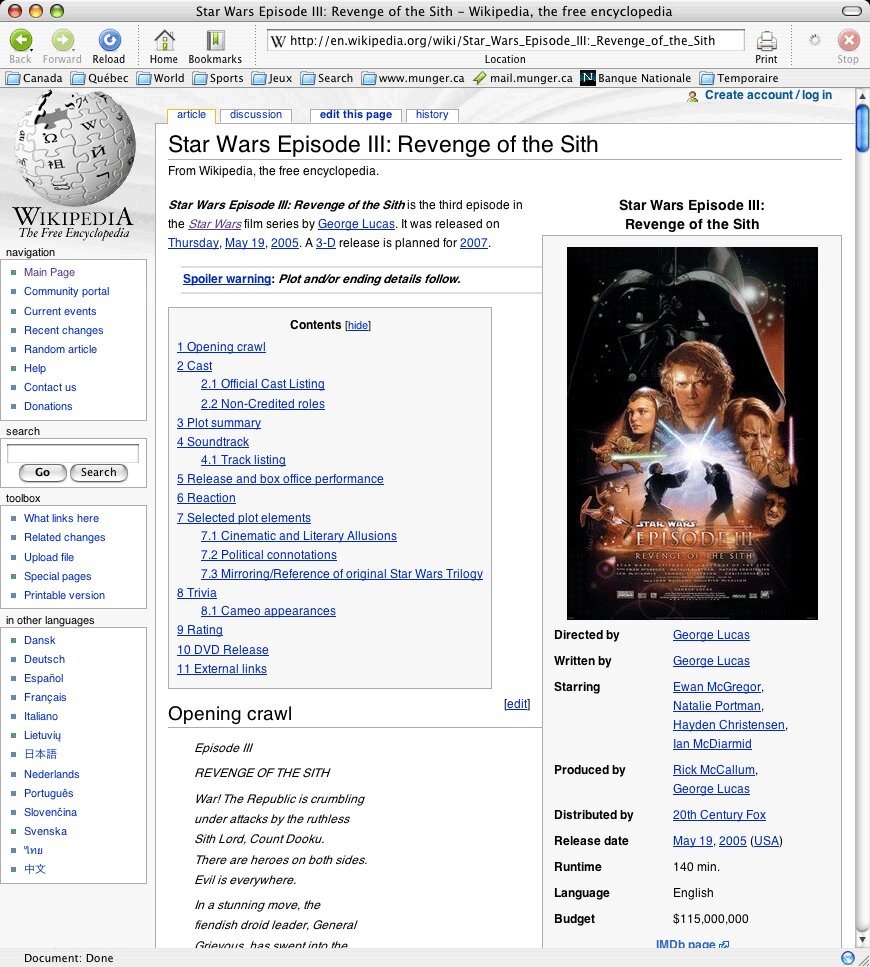
Task: Open the Spoiler warning link
Action: click(x=227, y=279)
